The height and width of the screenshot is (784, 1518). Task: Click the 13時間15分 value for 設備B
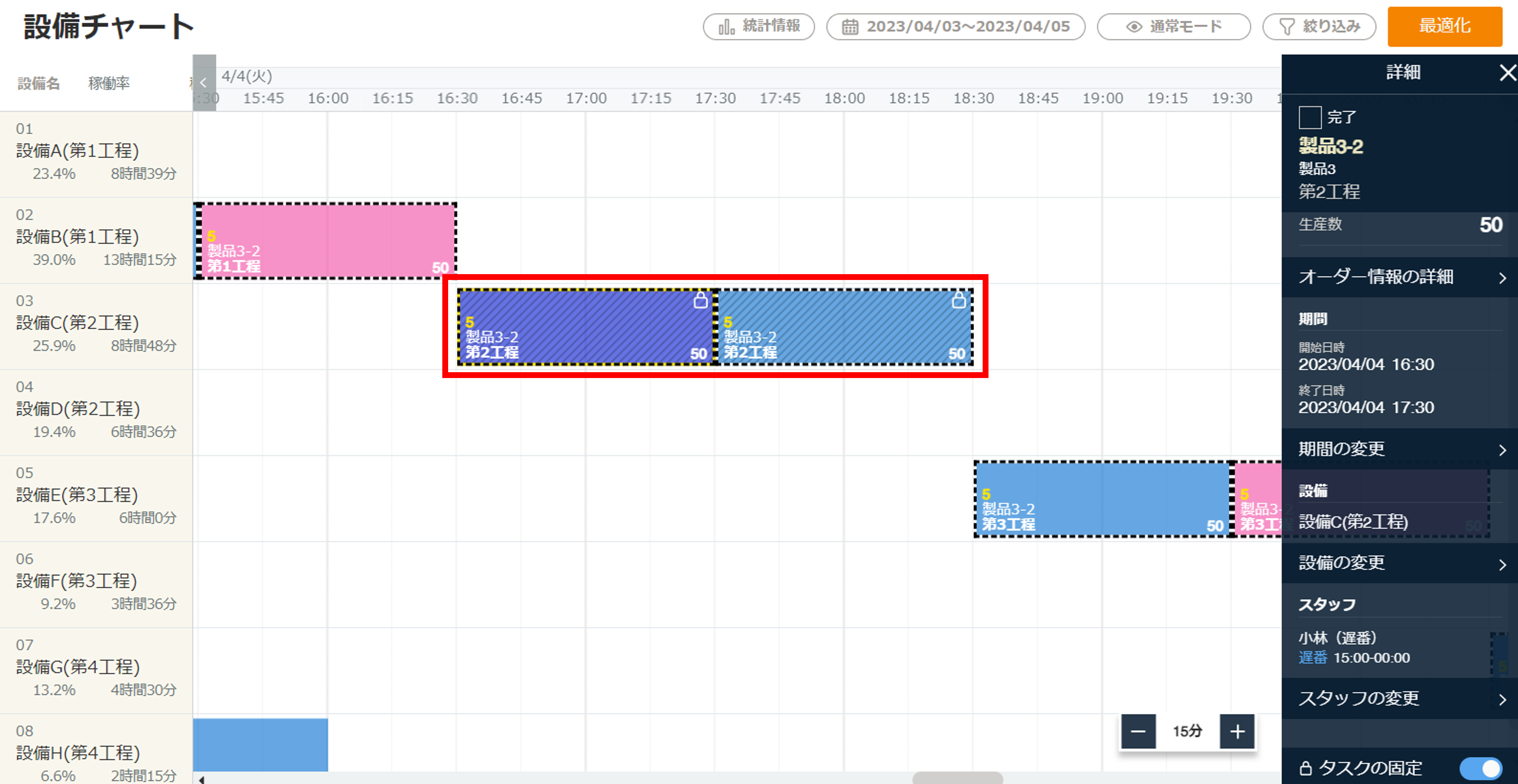(140, 260)
